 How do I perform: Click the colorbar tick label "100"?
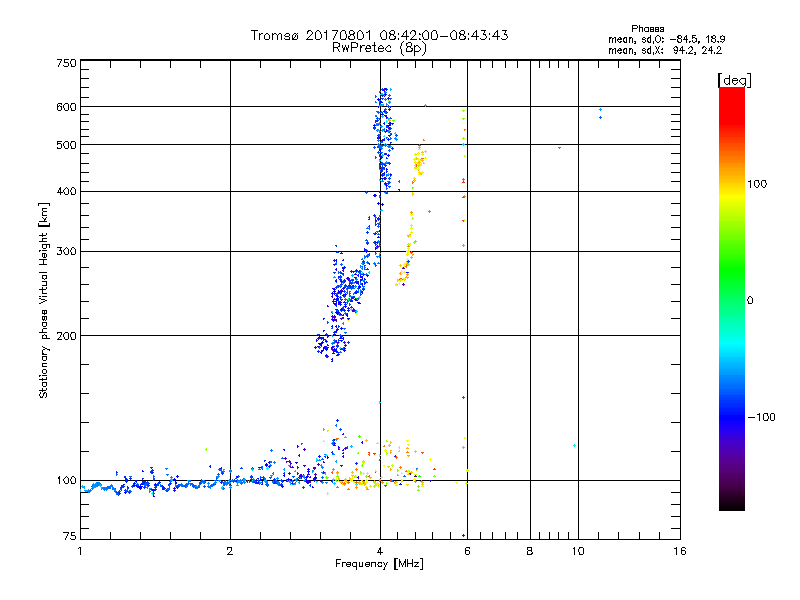757,184
